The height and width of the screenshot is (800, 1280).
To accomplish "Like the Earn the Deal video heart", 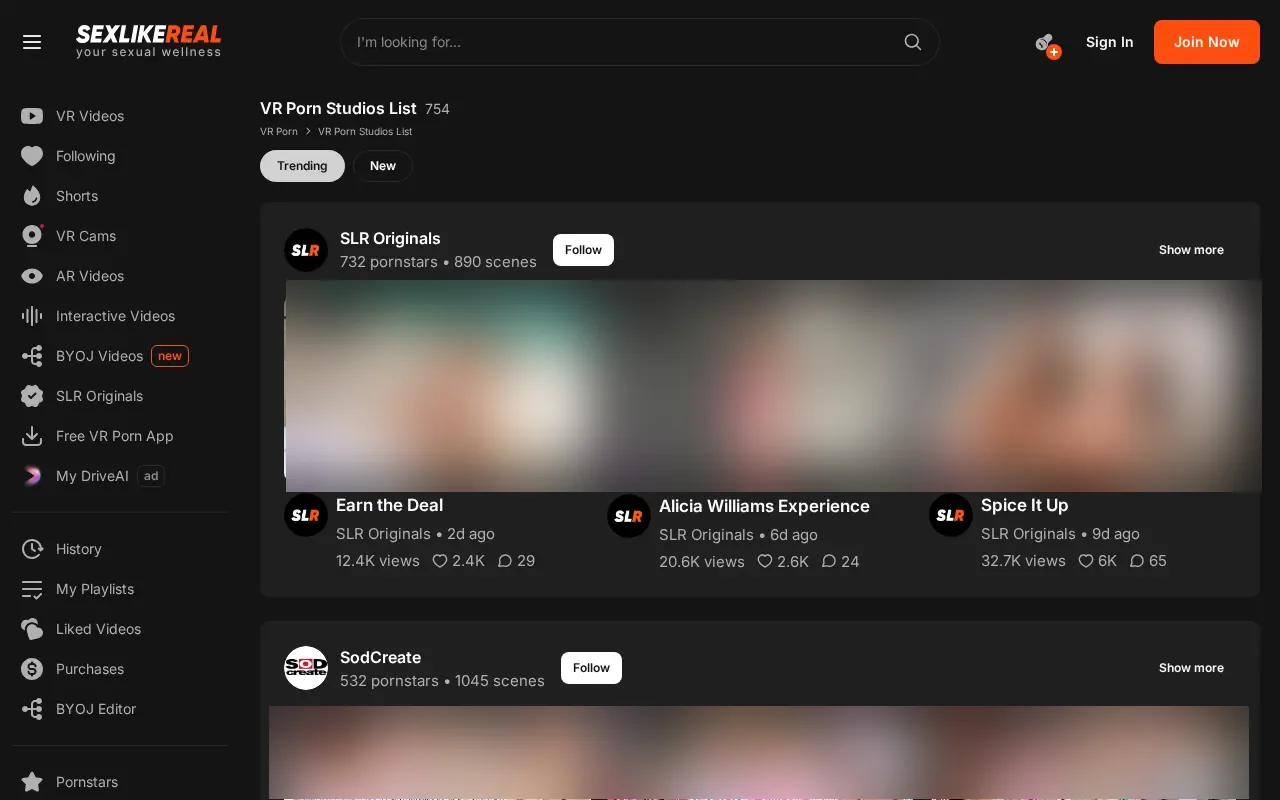I will [x=440, y=561].
